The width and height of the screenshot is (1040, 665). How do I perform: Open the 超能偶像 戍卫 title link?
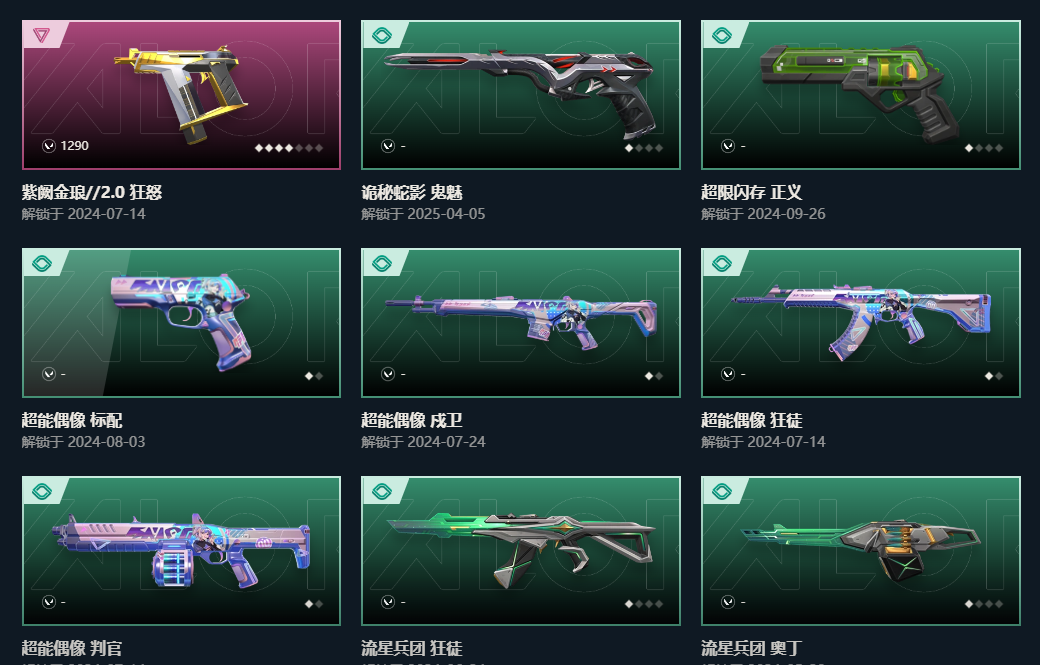(x=411, y=420)
